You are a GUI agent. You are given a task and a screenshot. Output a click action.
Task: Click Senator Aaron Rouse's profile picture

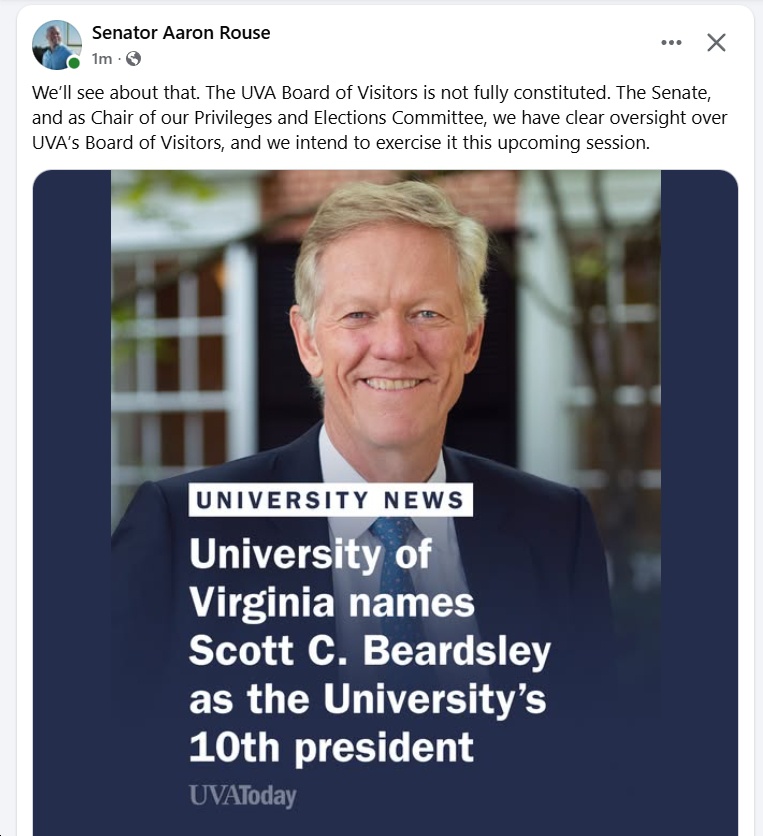tap(56, 45)
